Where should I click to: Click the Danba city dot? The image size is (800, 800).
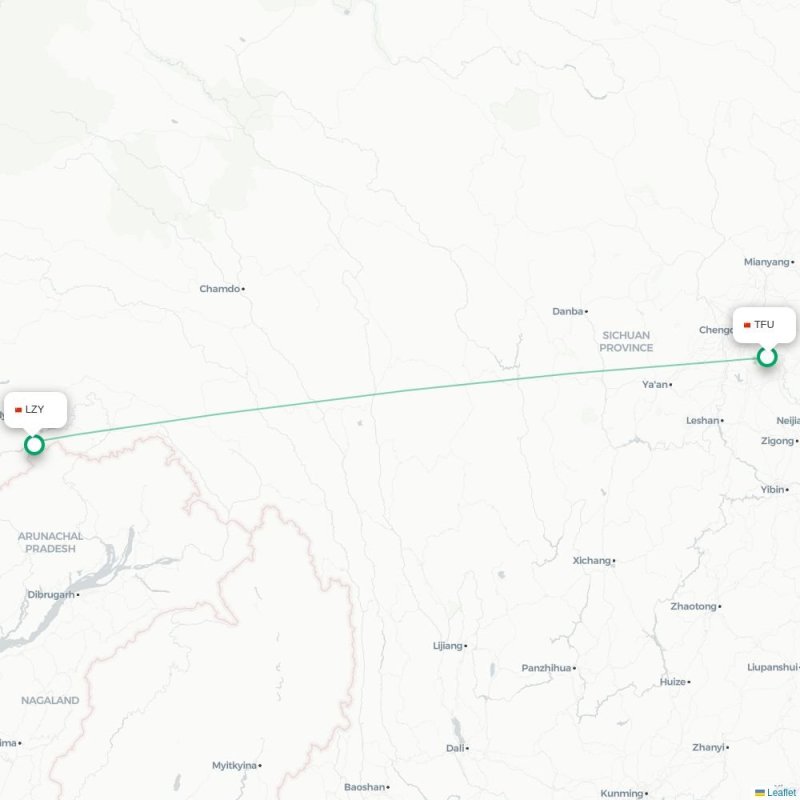click(586, 311)
